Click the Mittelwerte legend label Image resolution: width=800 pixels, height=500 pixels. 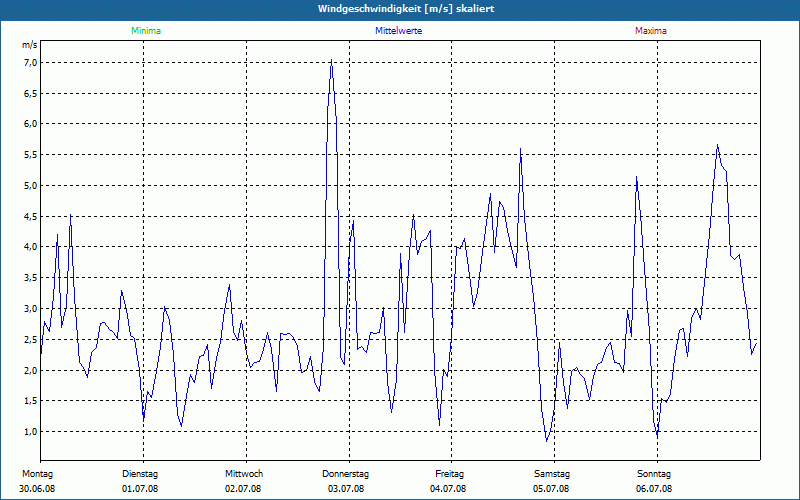tap(398, 31)
